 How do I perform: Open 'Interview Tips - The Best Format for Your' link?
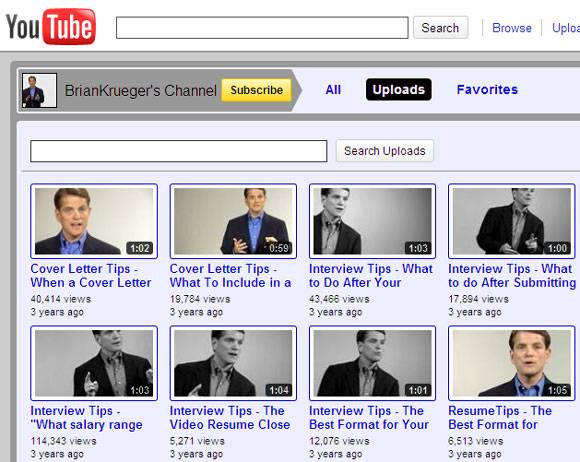[x=369, y=418]
